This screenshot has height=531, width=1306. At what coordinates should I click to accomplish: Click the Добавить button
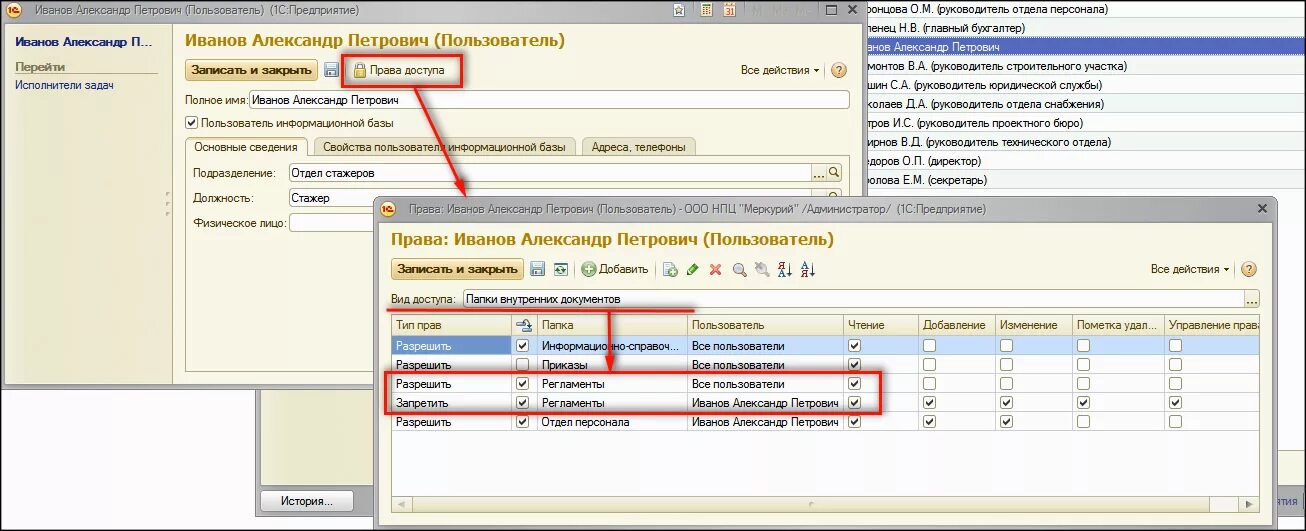616,269
